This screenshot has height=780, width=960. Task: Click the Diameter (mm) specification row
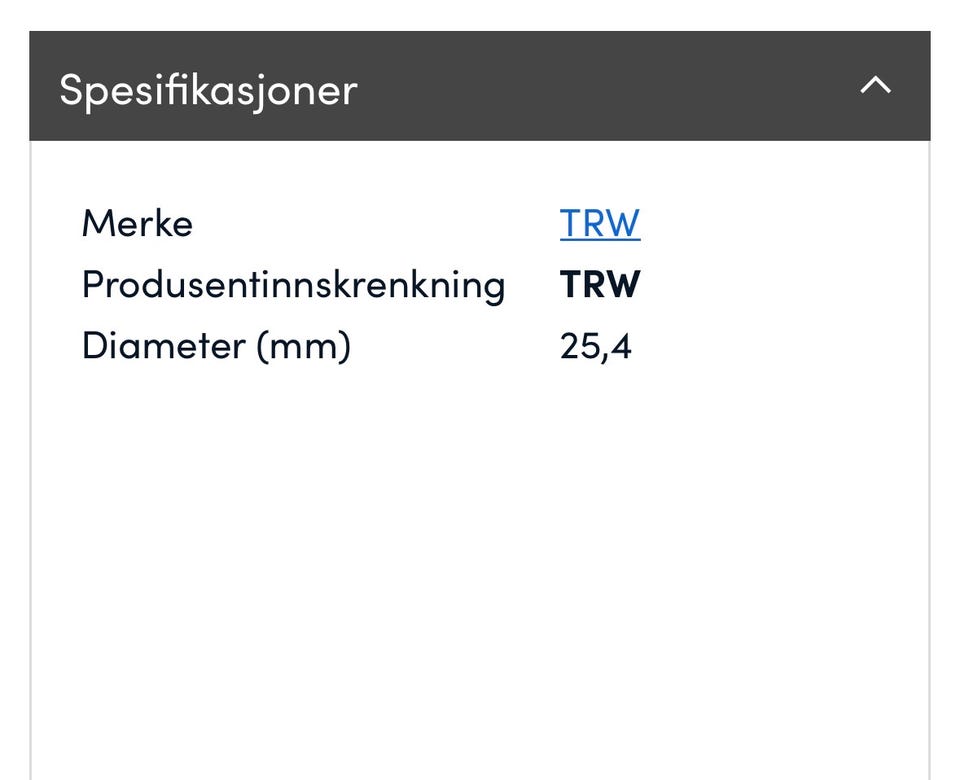click(x=480, y=347)
